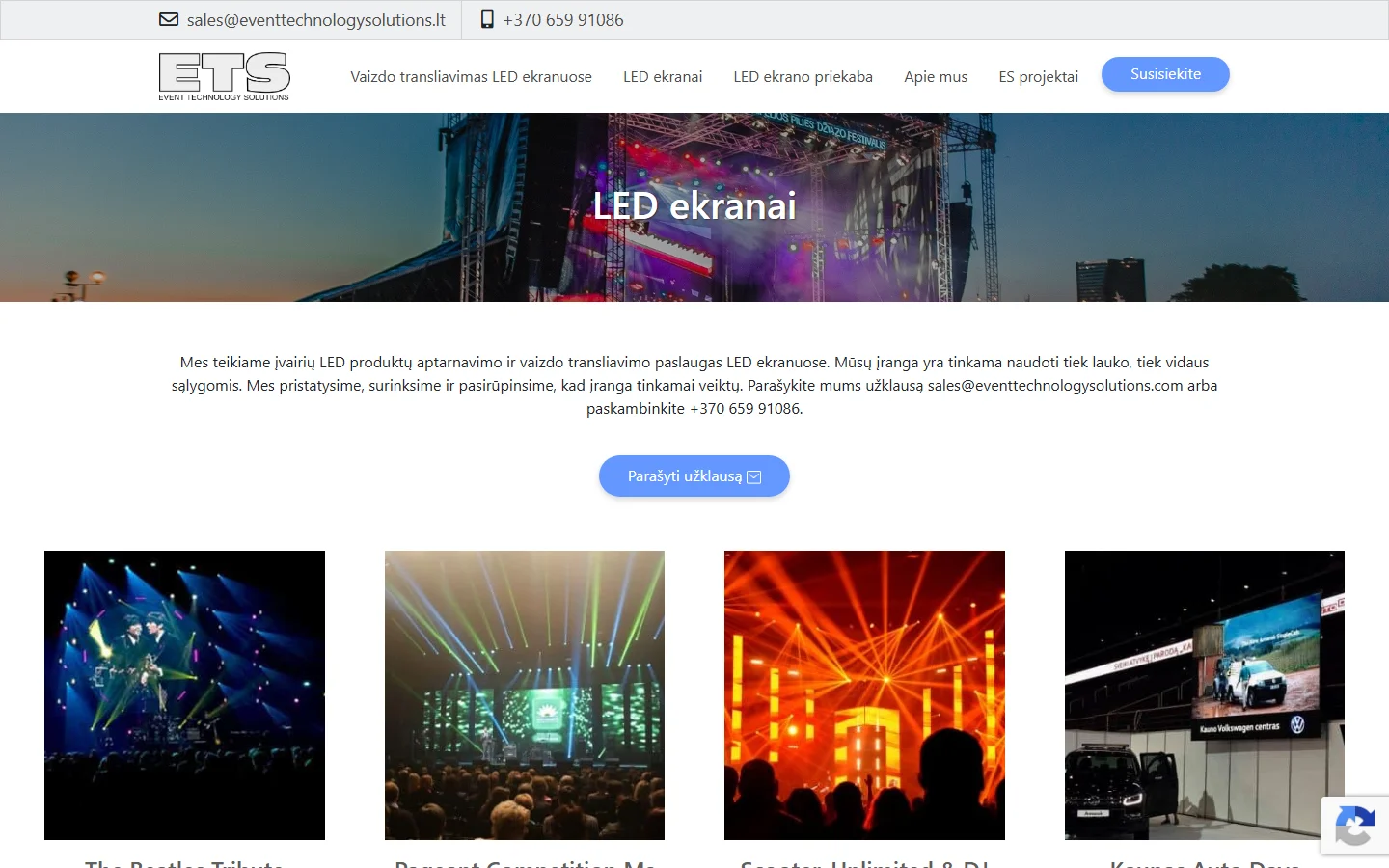Open ES projektai menu item
This screenshot has height=868, width=1389.
(x=1039, y=77)
